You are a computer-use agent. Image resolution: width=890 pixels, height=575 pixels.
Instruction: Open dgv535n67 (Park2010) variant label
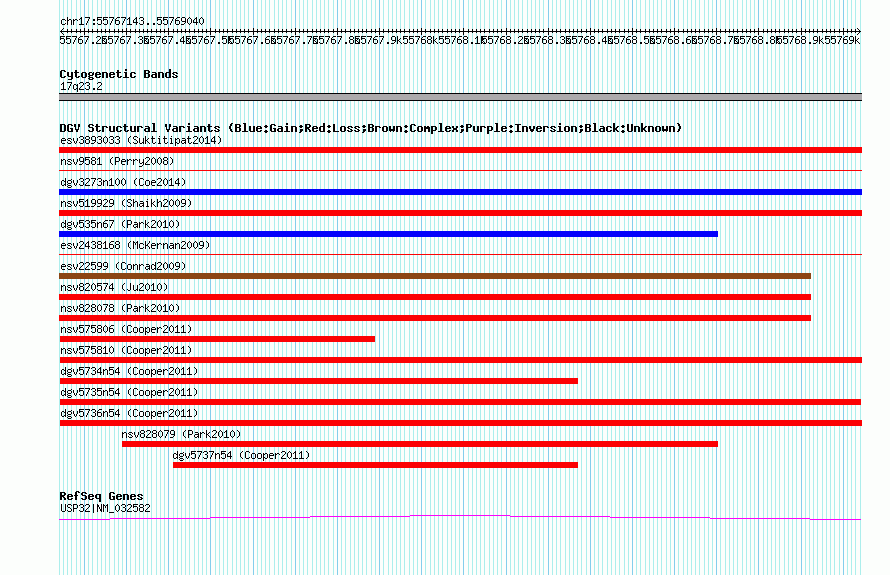coord(120,224)
